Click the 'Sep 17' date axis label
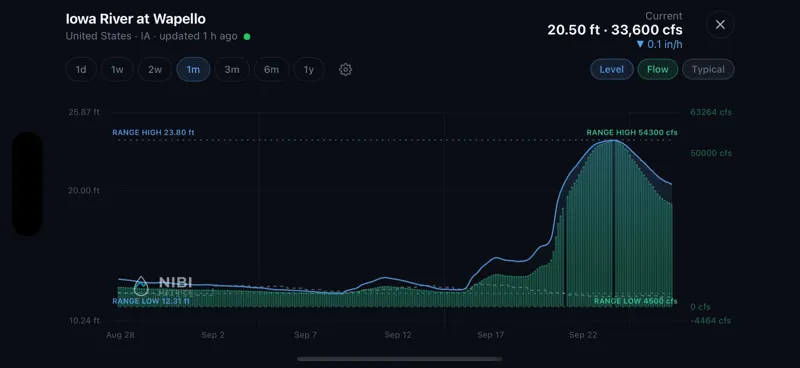 pos(490,335)
